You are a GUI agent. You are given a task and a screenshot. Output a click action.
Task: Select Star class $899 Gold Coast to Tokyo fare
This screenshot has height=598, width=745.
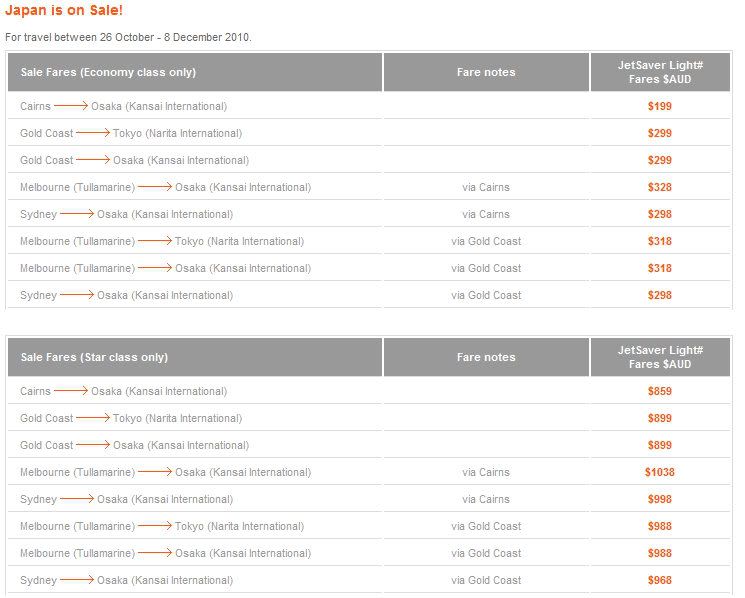pos(659,418)
